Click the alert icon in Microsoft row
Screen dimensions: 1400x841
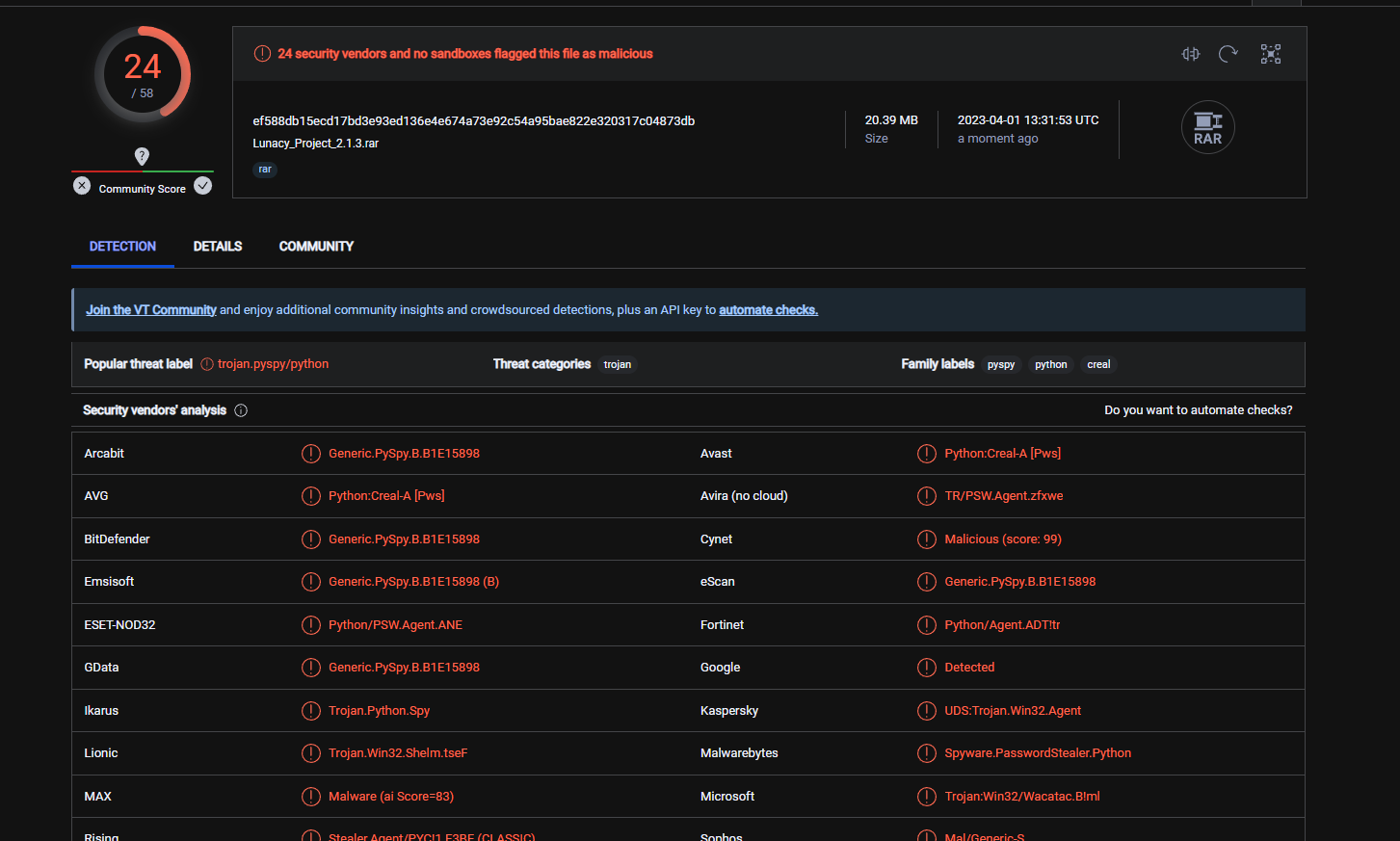(927, 797)
